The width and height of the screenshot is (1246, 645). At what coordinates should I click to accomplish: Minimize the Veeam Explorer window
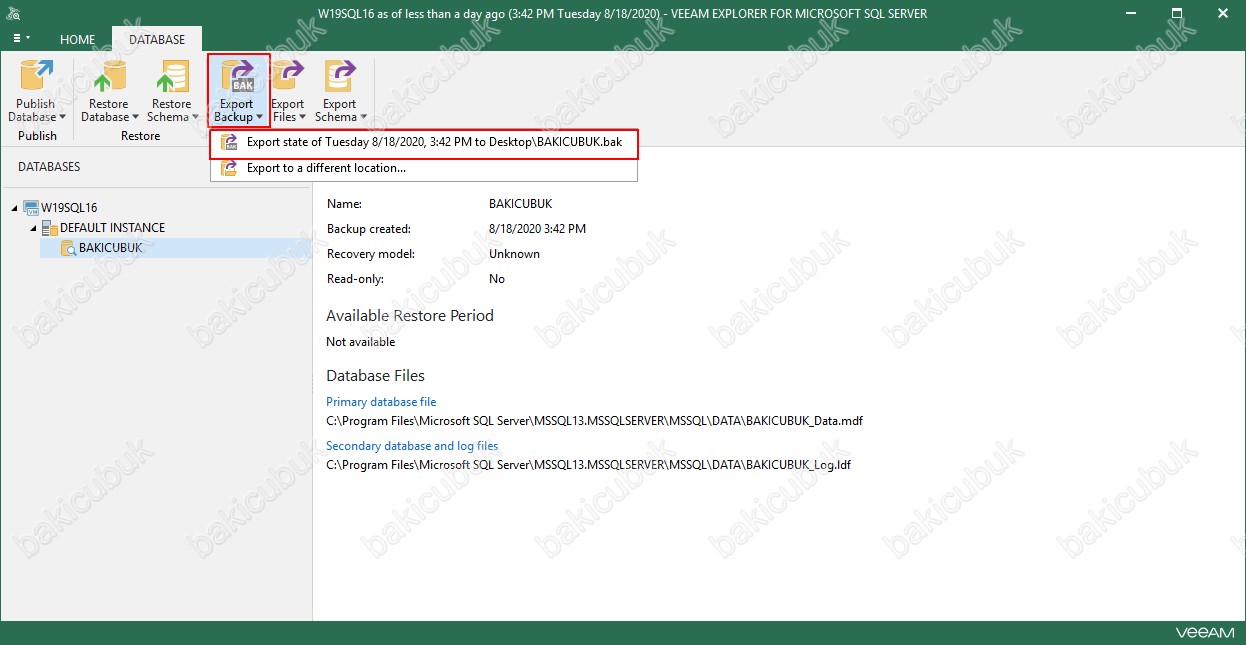point(1132,13)
